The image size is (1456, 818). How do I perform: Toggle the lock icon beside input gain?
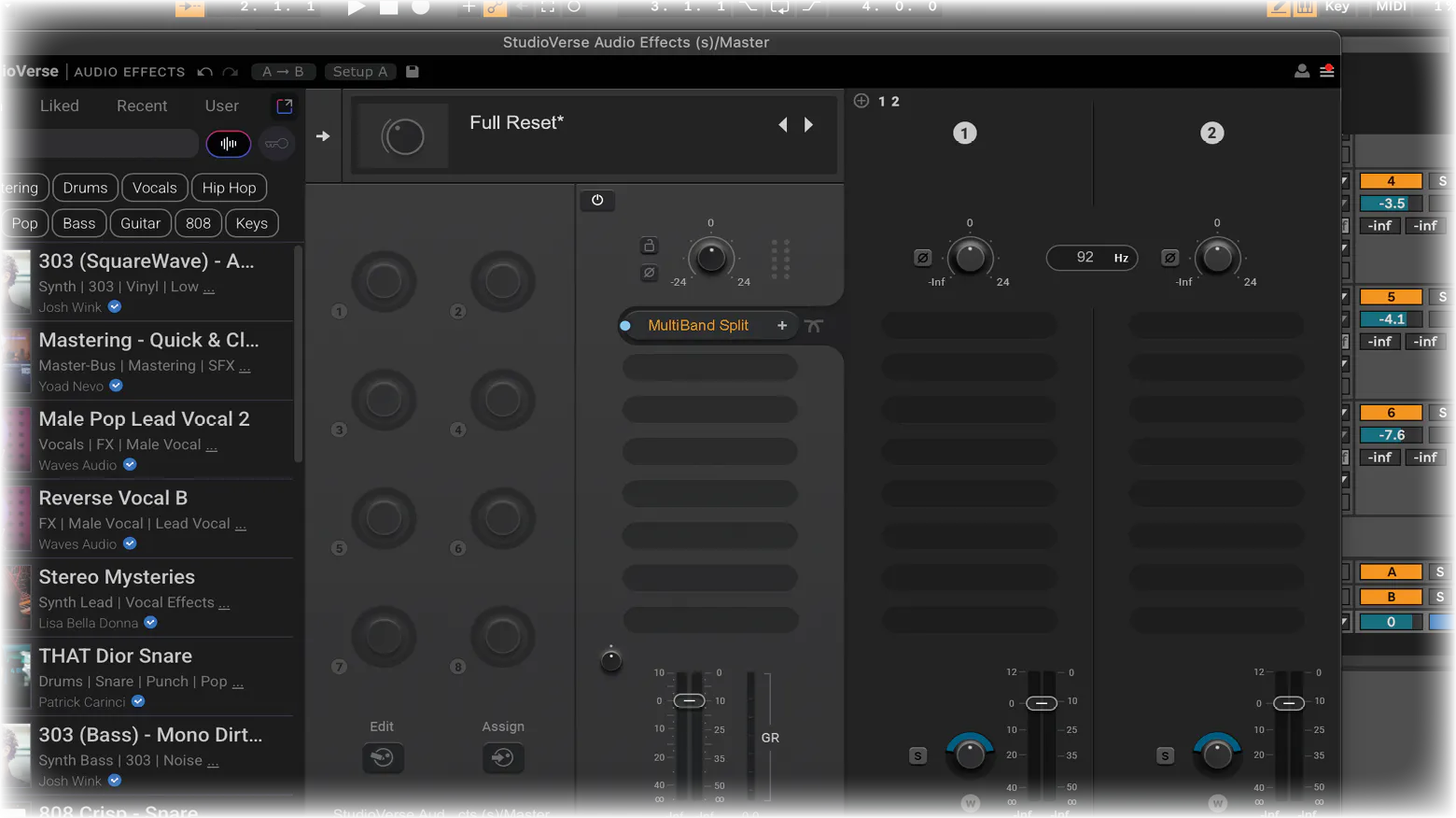pos(649,246)
